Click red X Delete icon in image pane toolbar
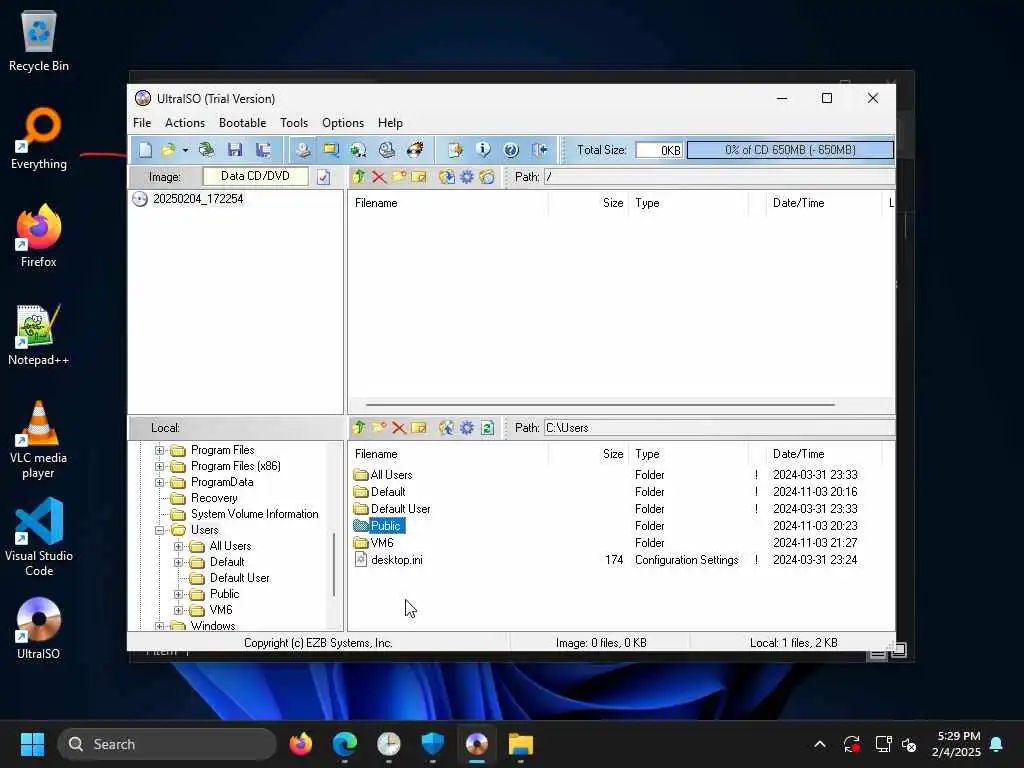Screen dimensions: 1024x768 [x=379, y=176]
